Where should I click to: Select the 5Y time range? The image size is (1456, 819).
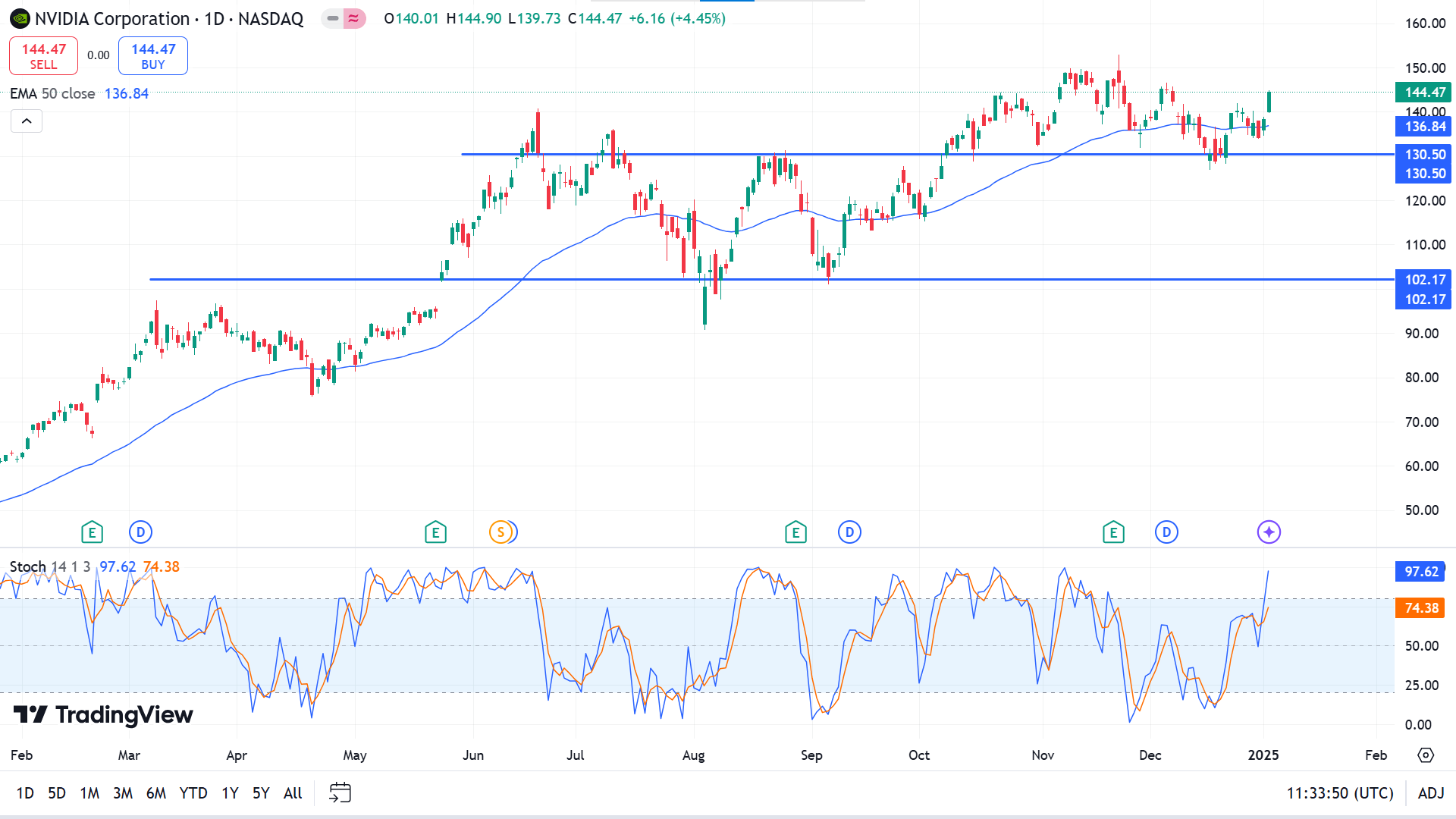click(x=261, y=793)
